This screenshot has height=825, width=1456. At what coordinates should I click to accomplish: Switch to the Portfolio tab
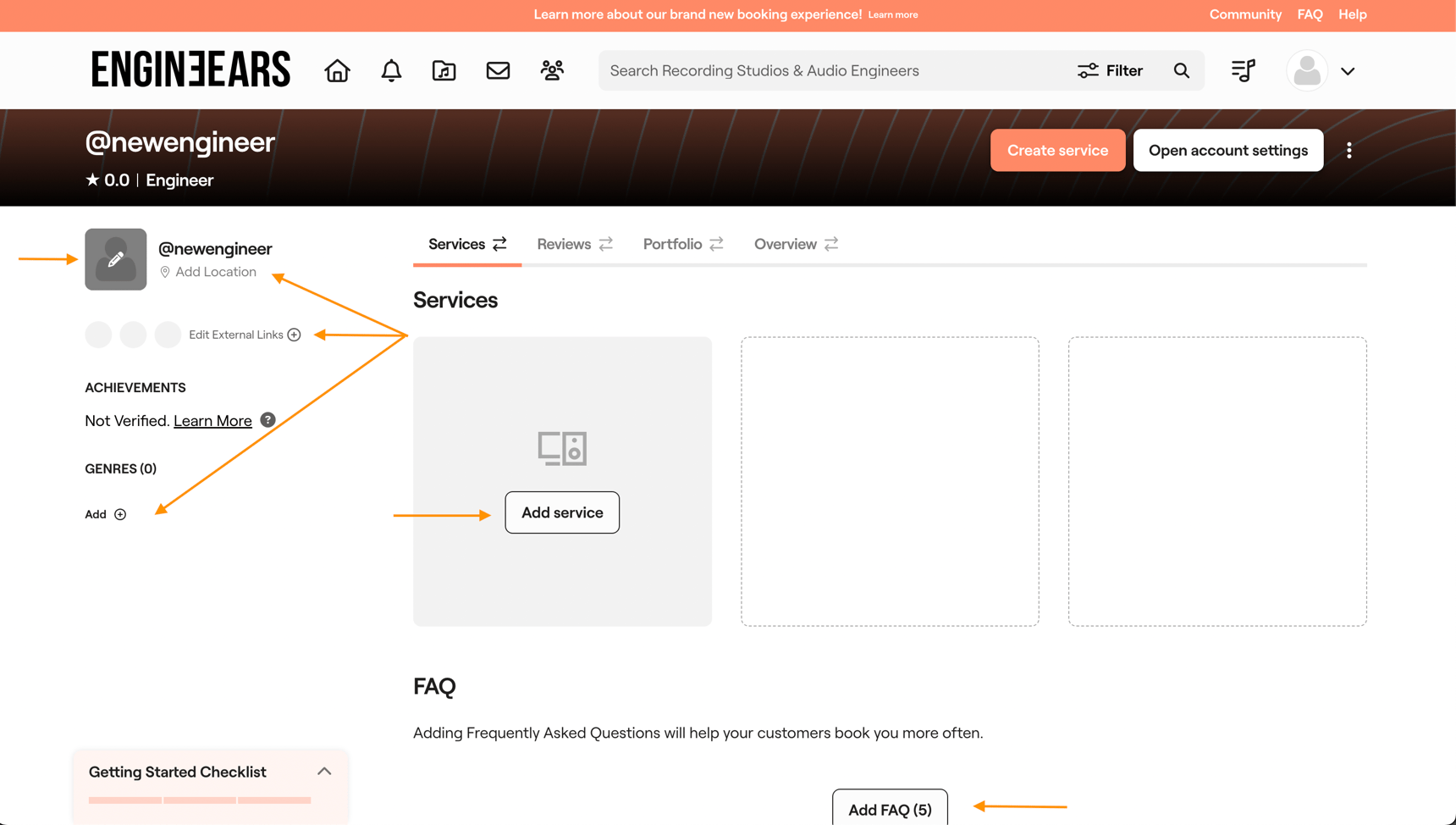(671, 244)
